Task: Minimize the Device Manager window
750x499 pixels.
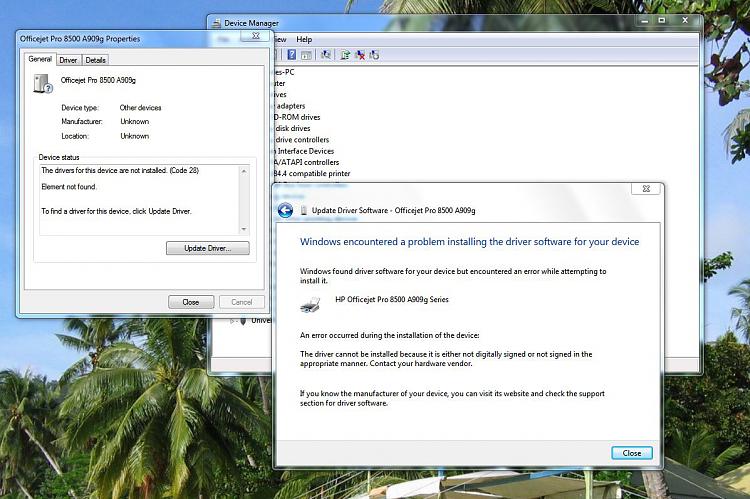Action: click(645, 21)
